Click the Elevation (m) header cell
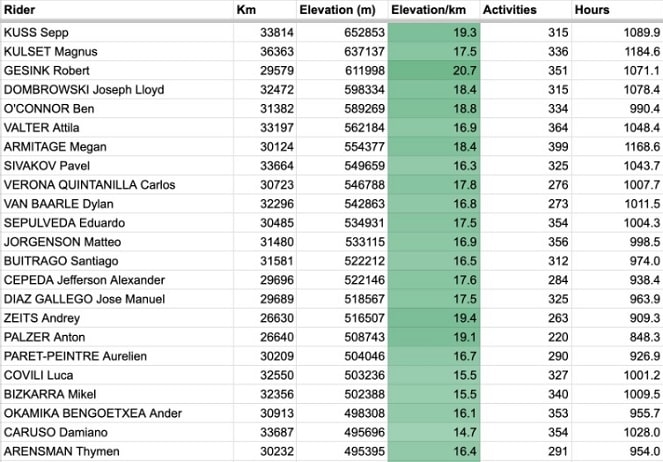The width and height of the screenshot is (663, 462). [342, 10]
